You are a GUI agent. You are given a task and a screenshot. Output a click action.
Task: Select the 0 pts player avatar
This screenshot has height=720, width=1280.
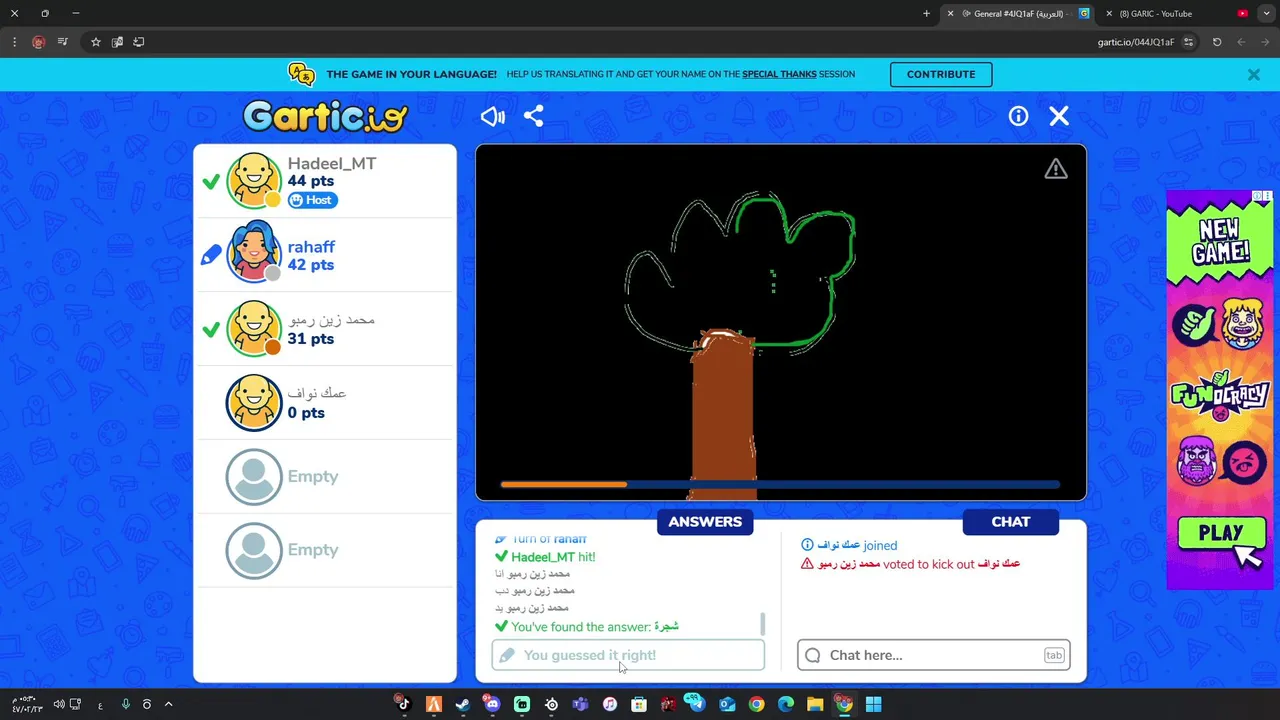(254, 402)
